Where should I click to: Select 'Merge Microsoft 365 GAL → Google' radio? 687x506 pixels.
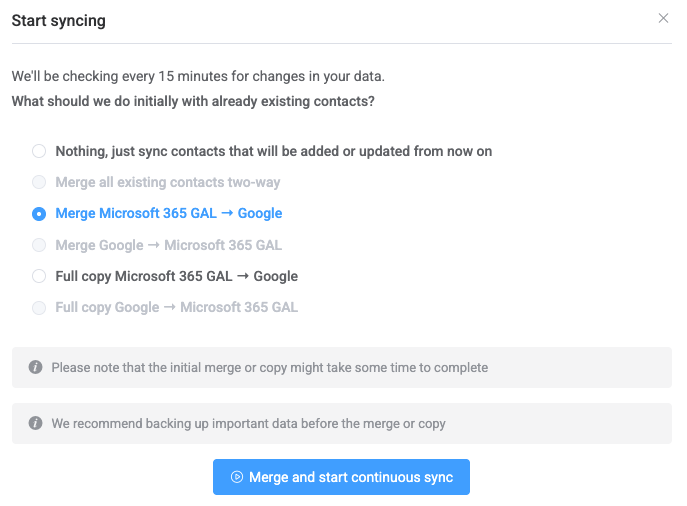click(x=39, y=214)
